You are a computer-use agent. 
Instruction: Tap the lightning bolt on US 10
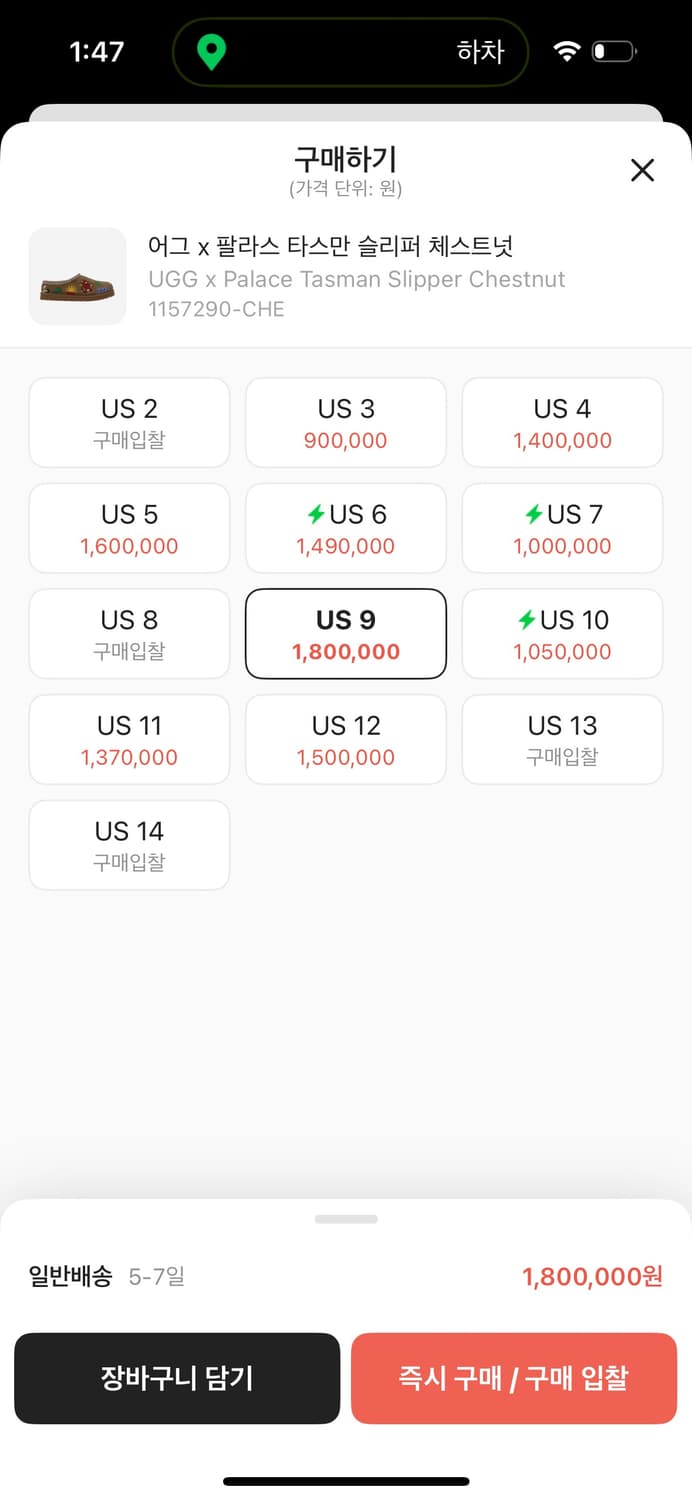[x=527, y=621]
